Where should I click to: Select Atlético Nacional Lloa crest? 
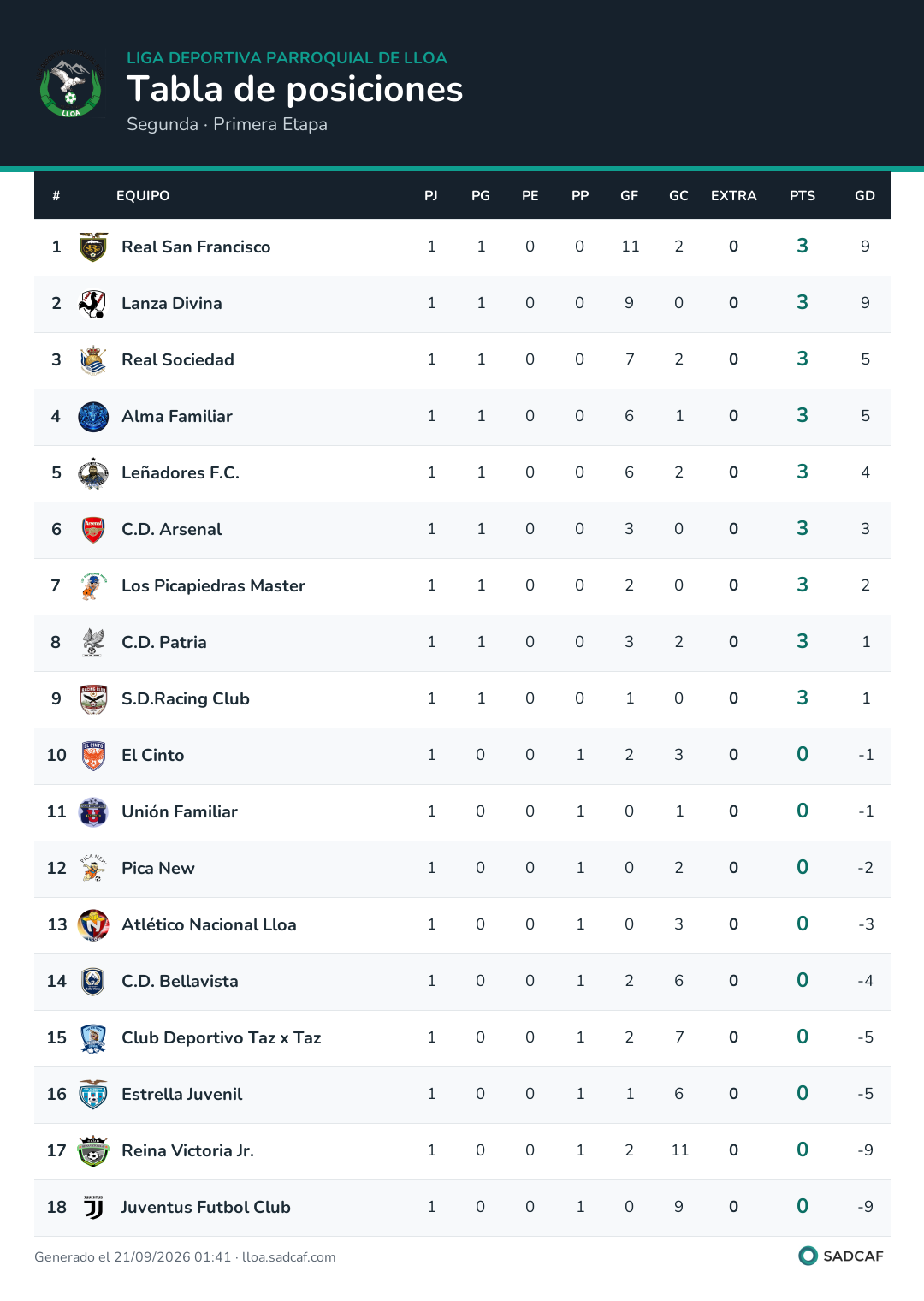pos(93,924)
